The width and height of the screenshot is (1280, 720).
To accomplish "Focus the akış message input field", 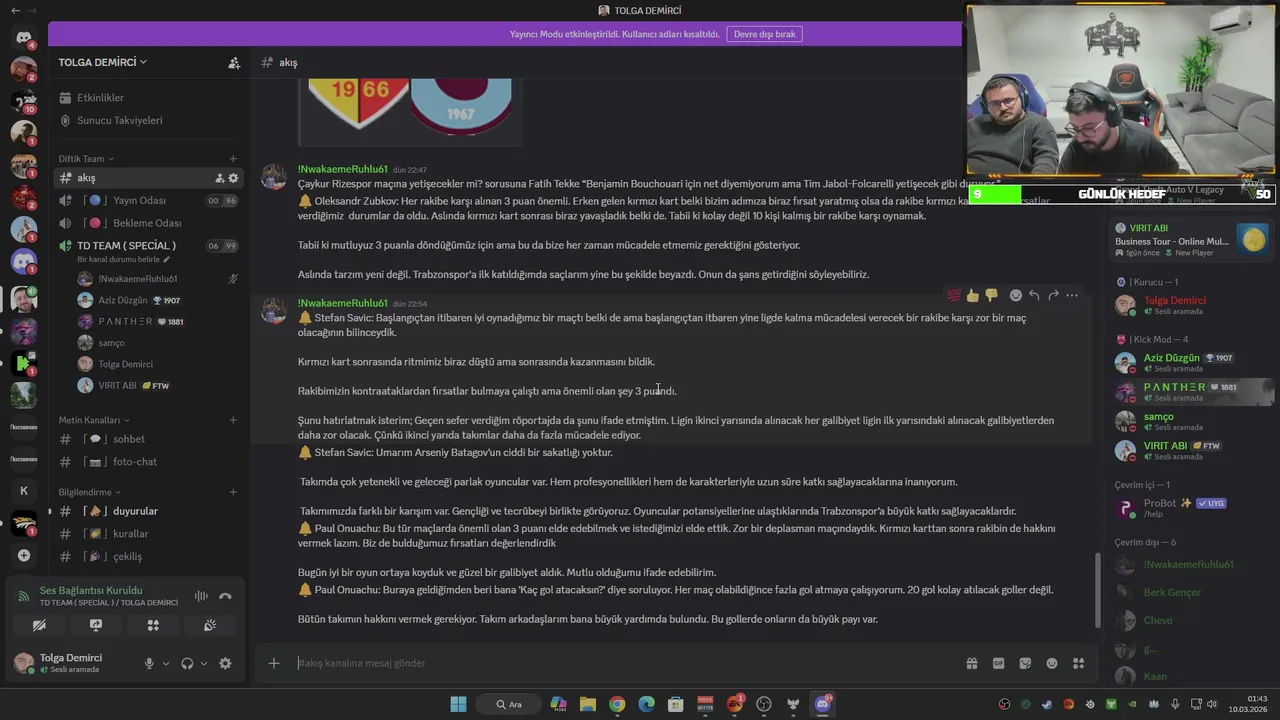I will [625, 663].
